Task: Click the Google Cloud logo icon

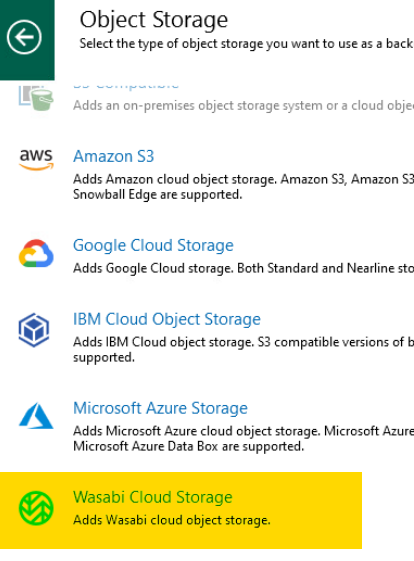Action: pos(36,253)
